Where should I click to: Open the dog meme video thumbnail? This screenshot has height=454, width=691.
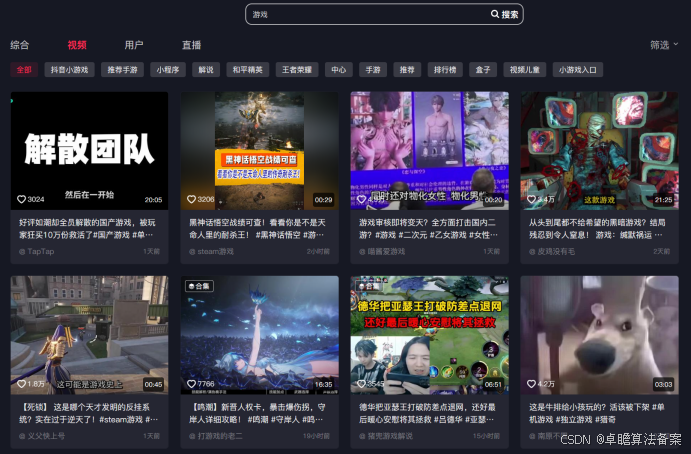(599, 335)
